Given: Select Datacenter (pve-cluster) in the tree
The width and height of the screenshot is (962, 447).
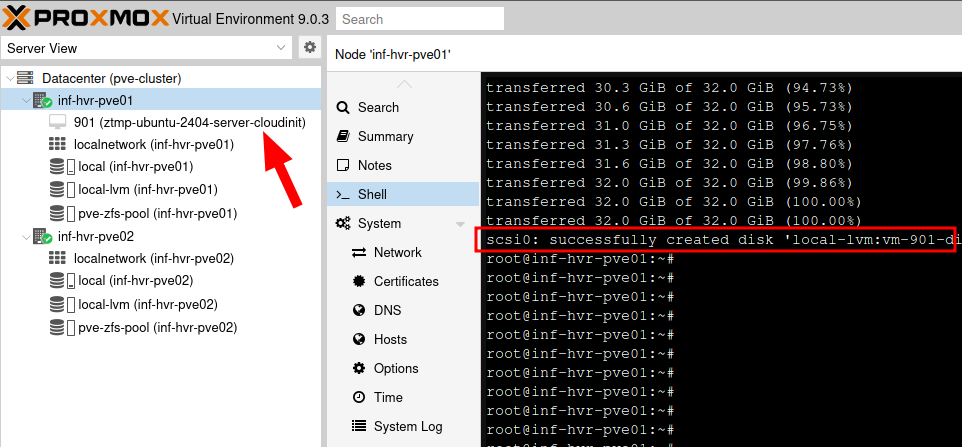Looking at the screenshot, I should pyautogui.click(x=112, y=78).
